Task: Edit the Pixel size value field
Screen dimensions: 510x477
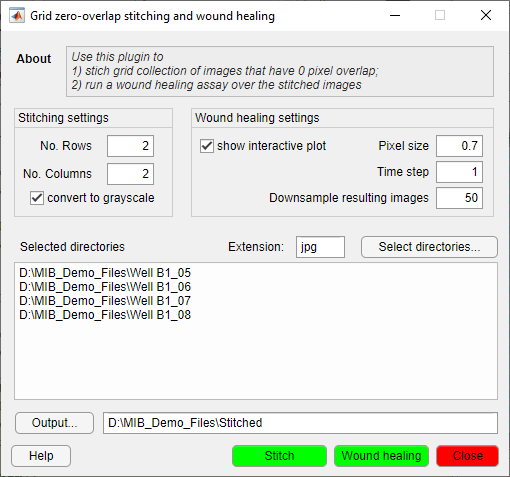Action: pos(459,146)
